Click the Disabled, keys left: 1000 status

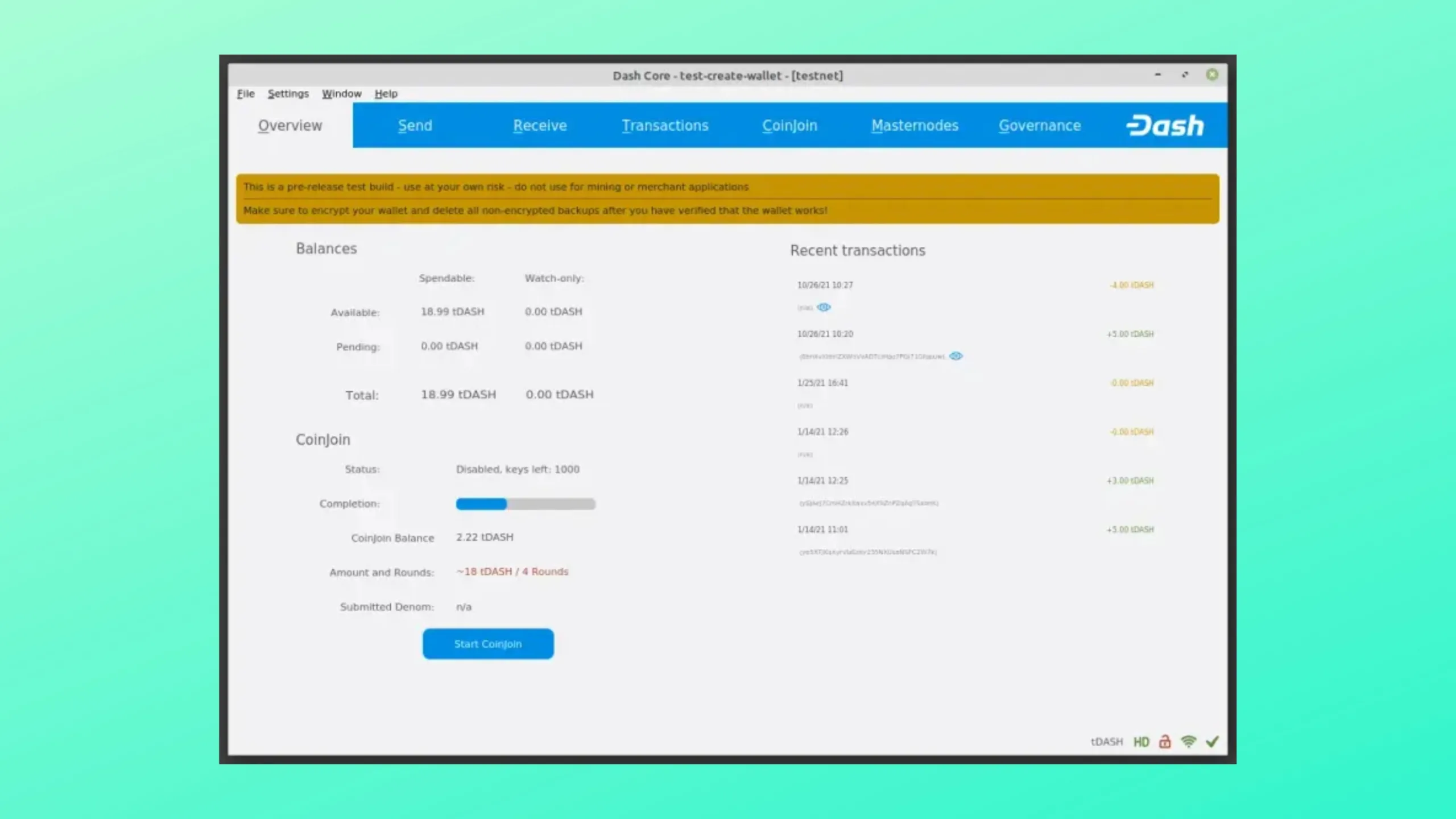click(518, 469)
